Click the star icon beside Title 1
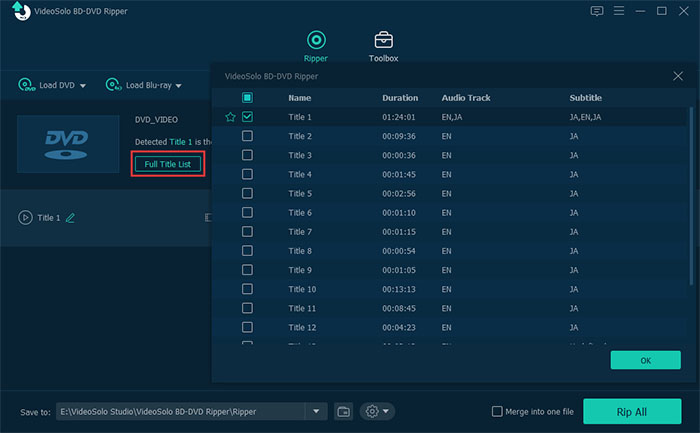 click(x=230, y=117)
